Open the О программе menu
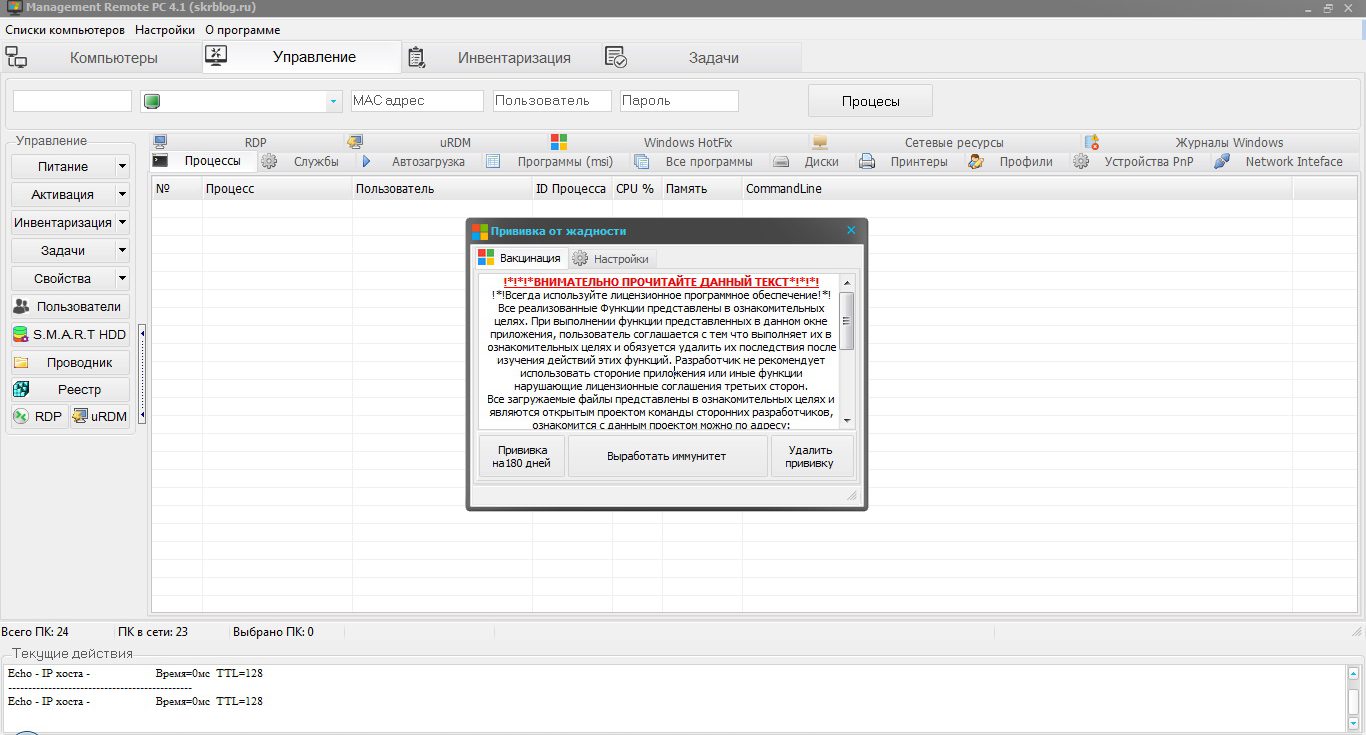 coord(243,30)
